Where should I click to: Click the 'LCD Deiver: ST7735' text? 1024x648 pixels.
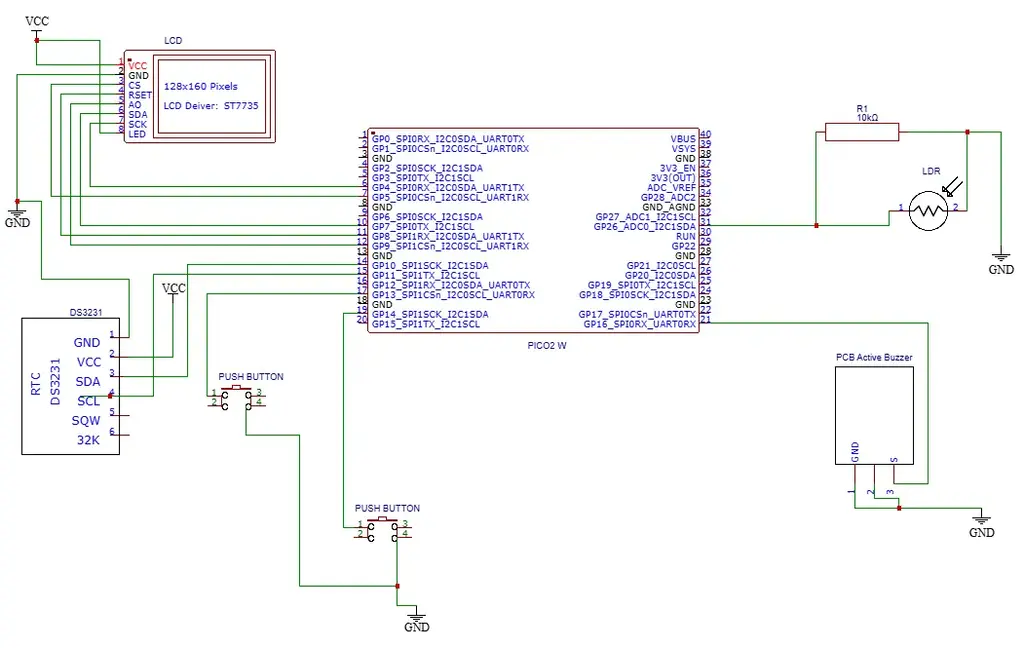point(211,105)
